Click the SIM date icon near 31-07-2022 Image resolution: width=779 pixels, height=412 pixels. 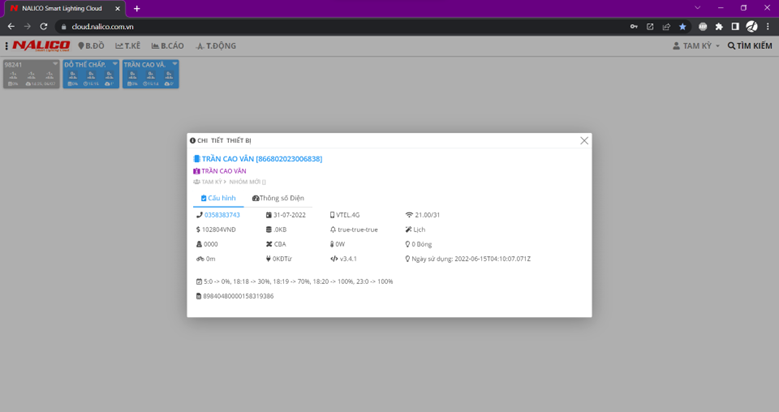pos(269,215)
